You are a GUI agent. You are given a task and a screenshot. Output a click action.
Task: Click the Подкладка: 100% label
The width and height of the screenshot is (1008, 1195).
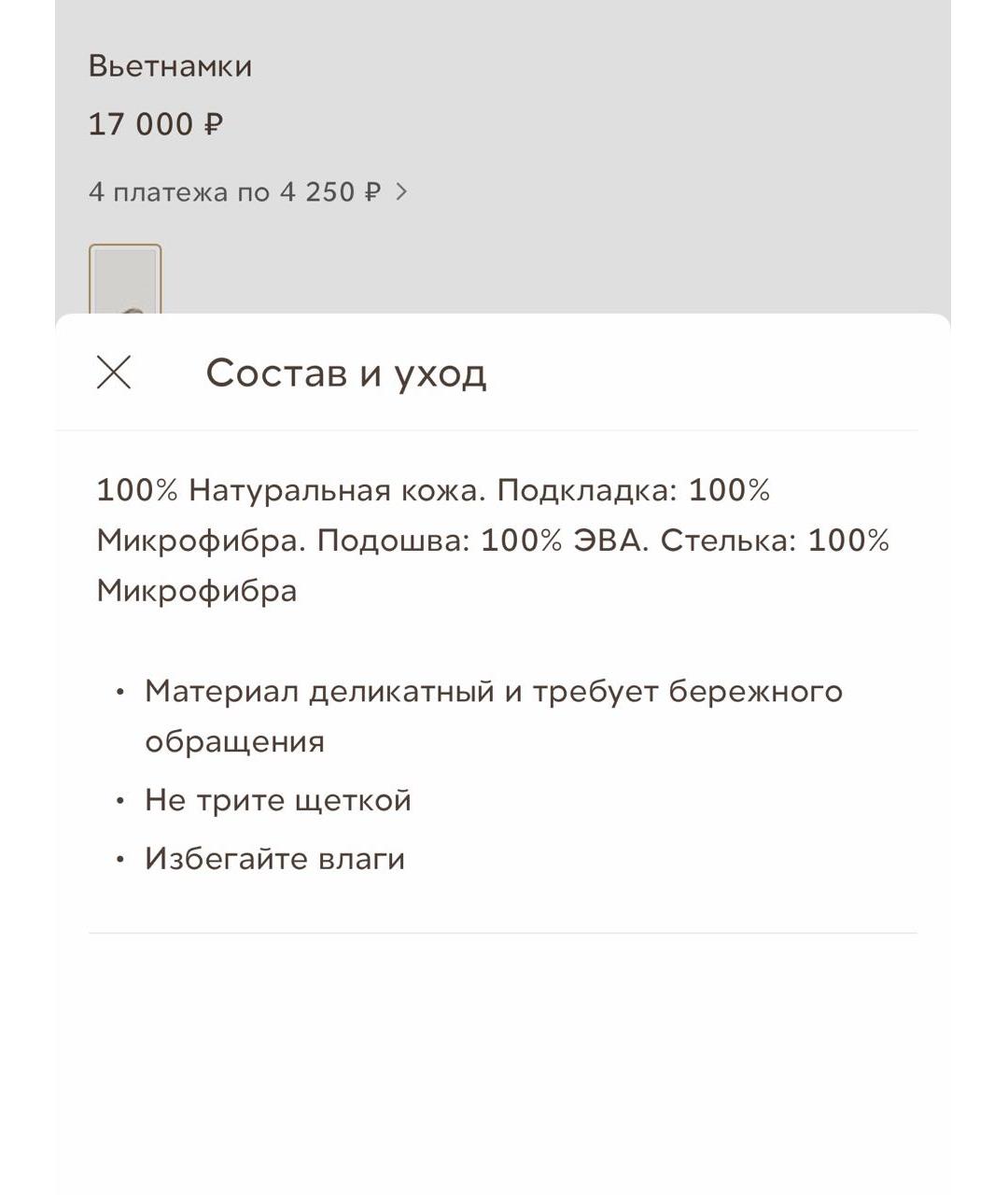633,490
